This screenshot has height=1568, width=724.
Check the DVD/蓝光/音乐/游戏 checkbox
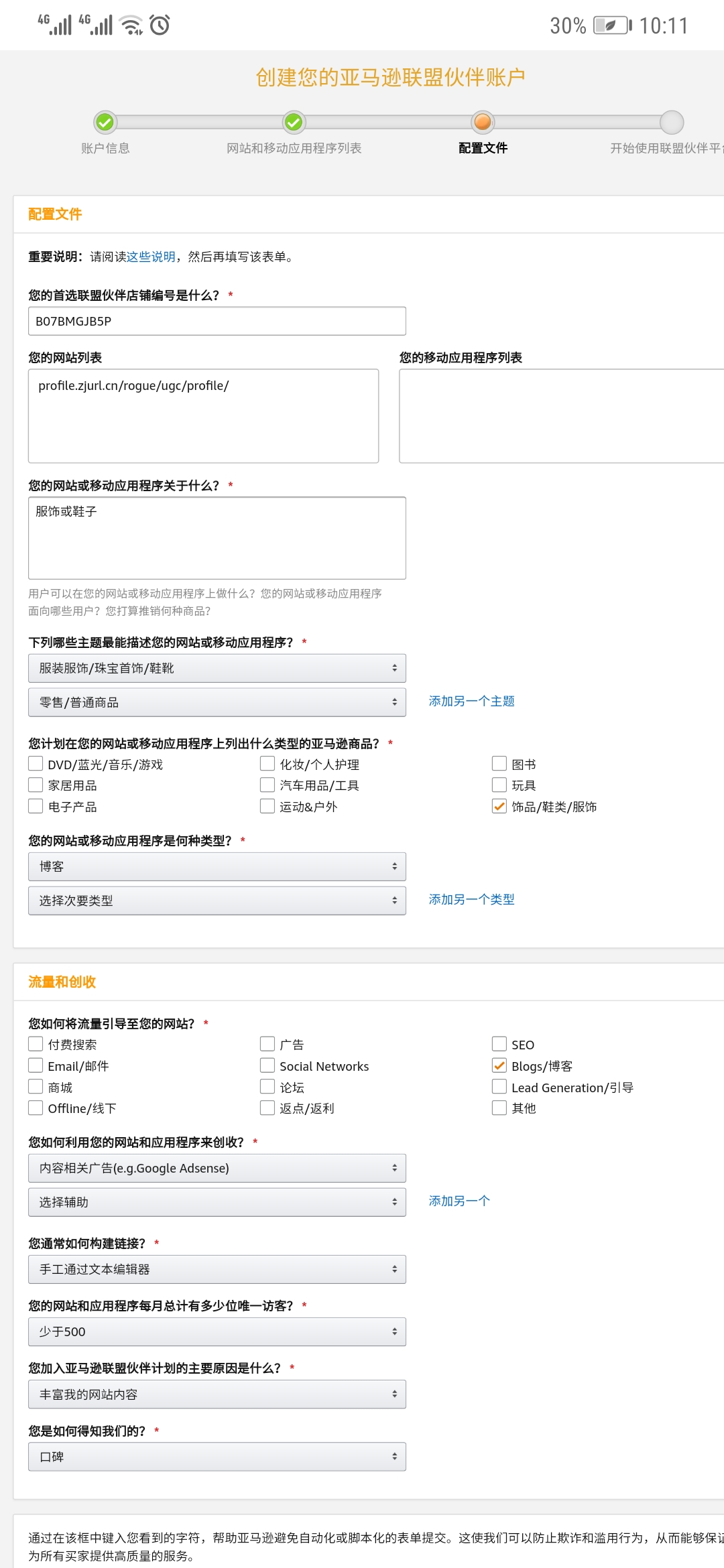pos(36,764)
